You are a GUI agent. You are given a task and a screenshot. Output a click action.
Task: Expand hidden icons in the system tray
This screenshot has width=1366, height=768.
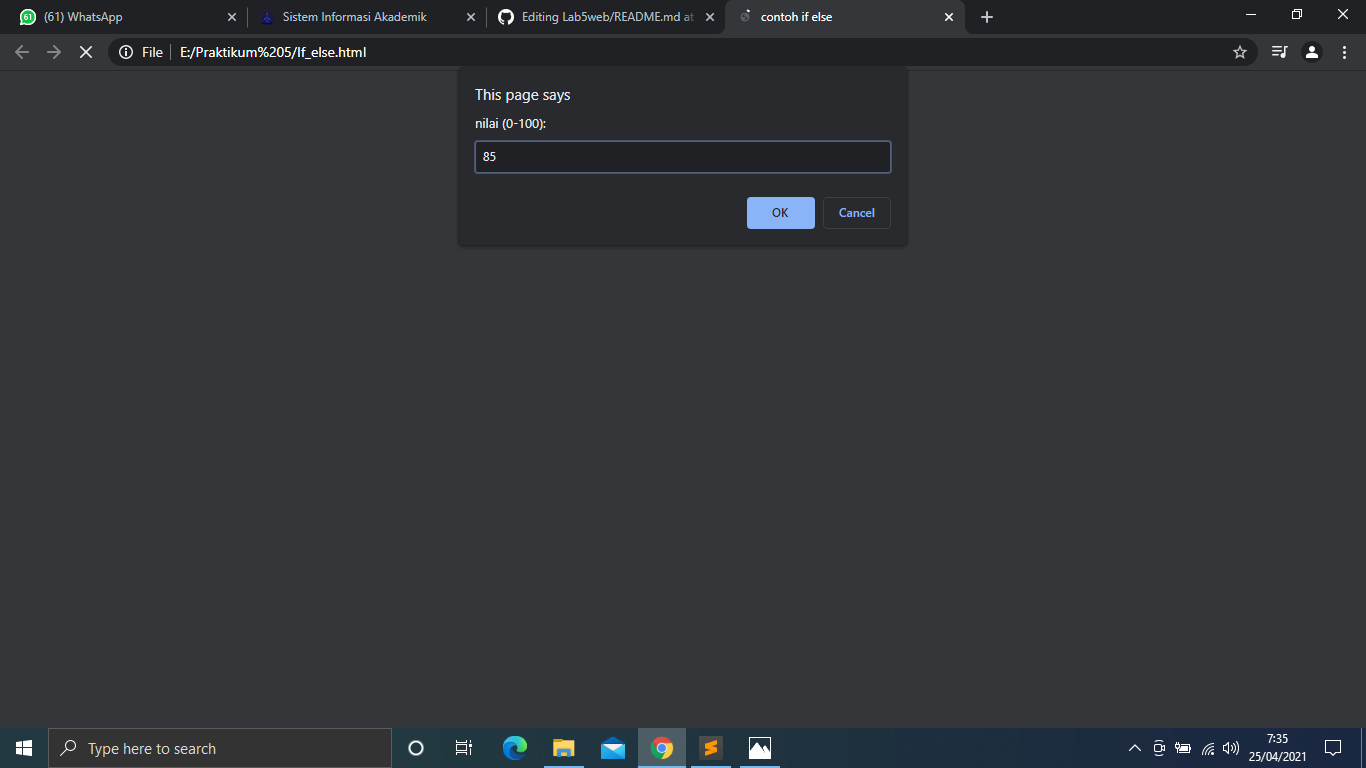pyautogui.click(x=1135, y=748)
